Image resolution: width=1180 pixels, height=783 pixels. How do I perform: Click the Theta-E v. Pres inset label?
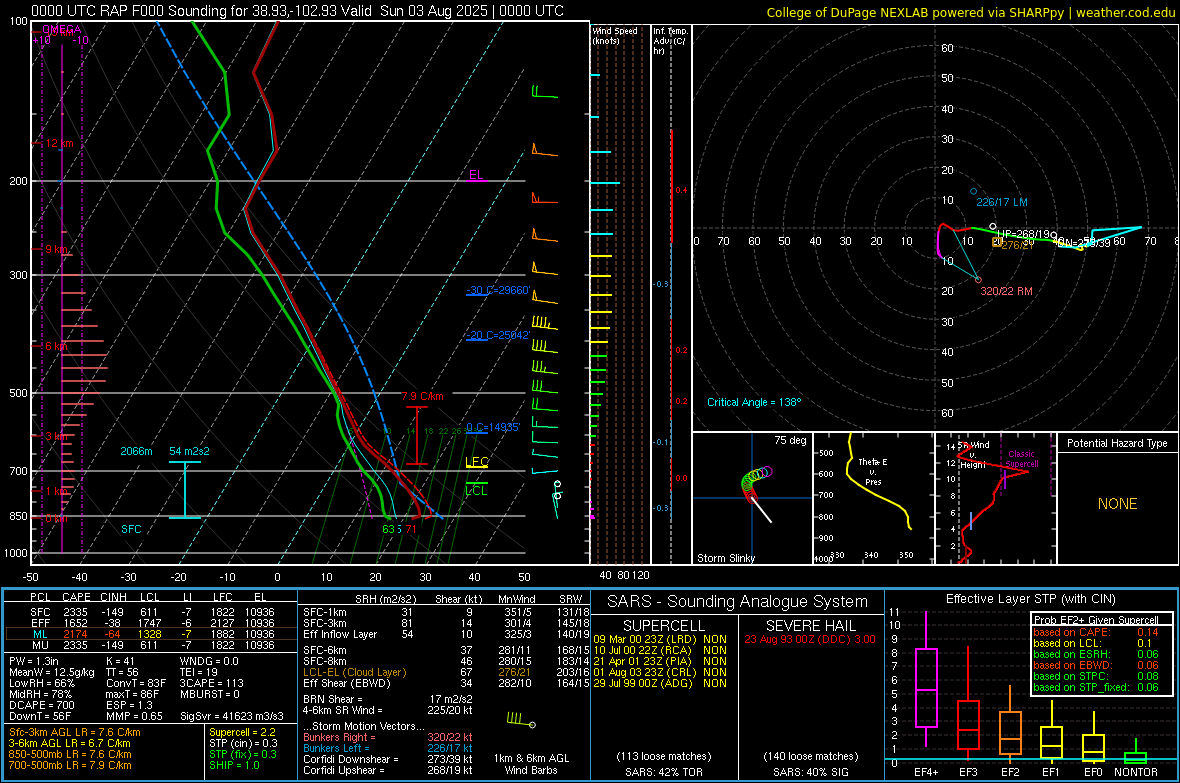[873, 471]
